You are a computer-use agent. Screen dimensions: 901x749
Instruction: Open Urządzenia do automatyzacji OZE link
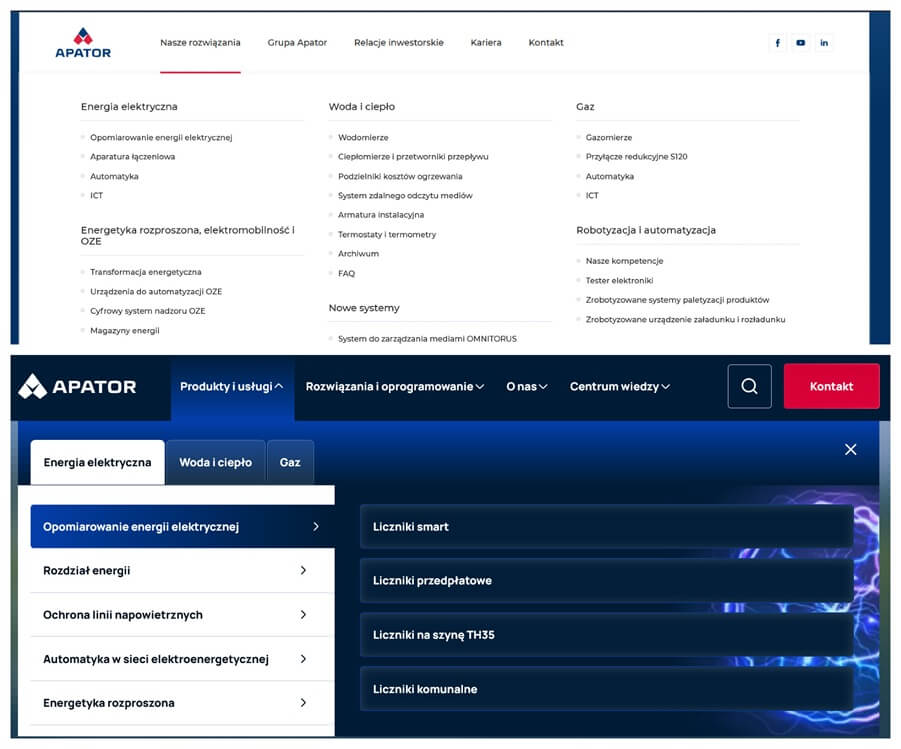tap(156, 291)
